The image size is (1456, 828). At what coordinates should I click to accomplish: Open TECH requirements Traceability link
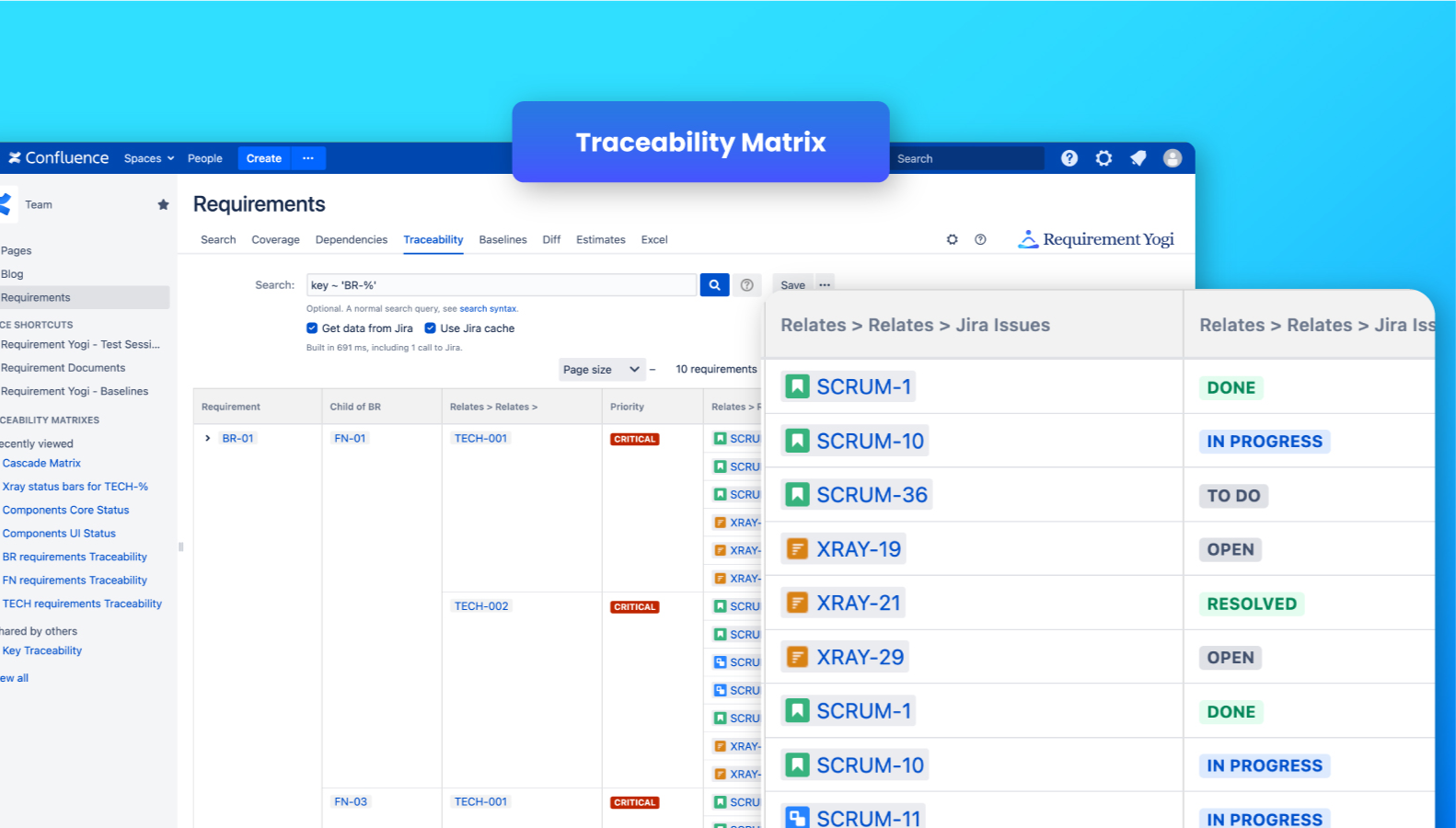pyautogui.click(x=82, y=604)
